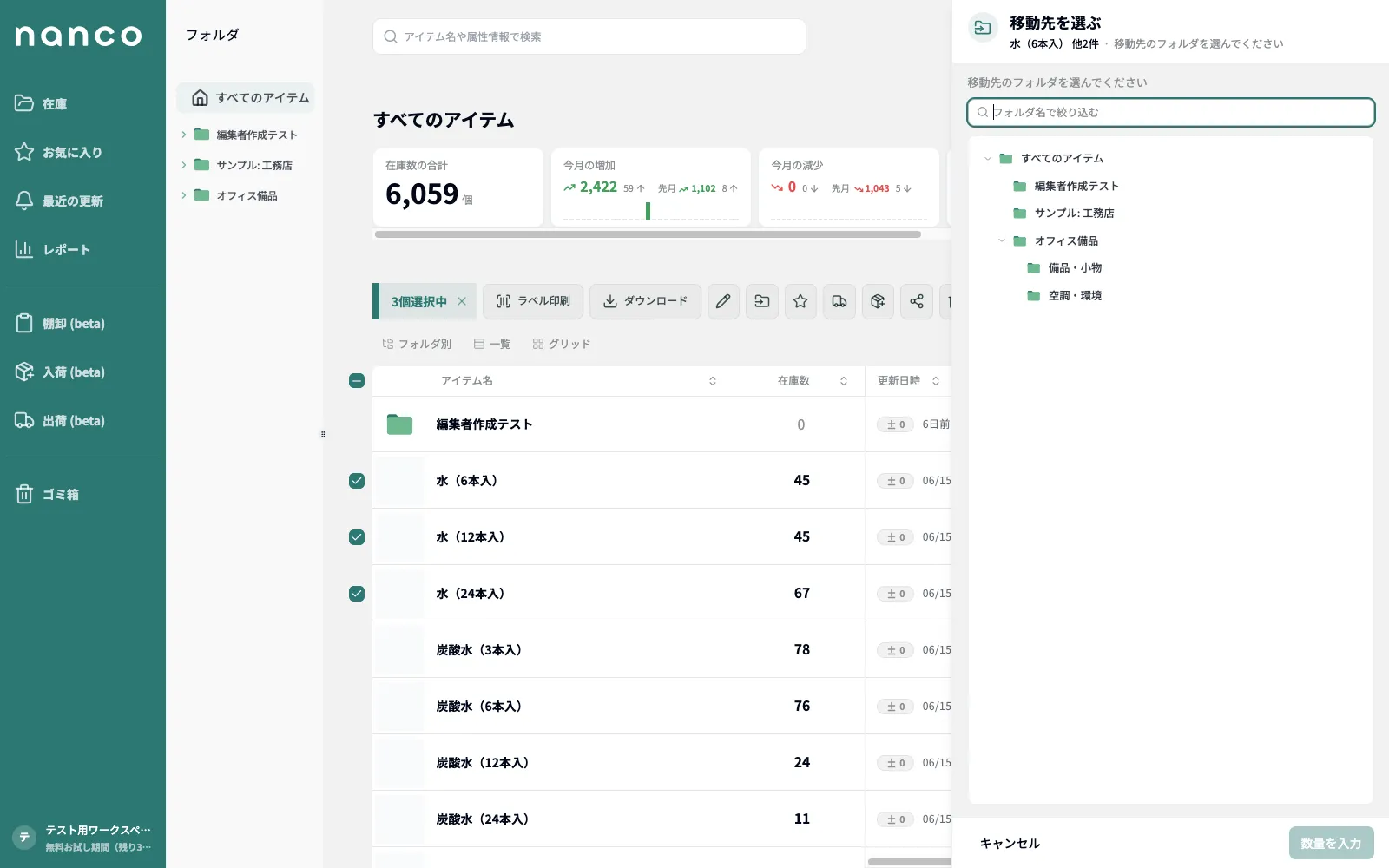Click the テスト用ワークスペース workspace name
This screenshot has width=1389, height=868.
pyautogui.click(x=98, y=830)
